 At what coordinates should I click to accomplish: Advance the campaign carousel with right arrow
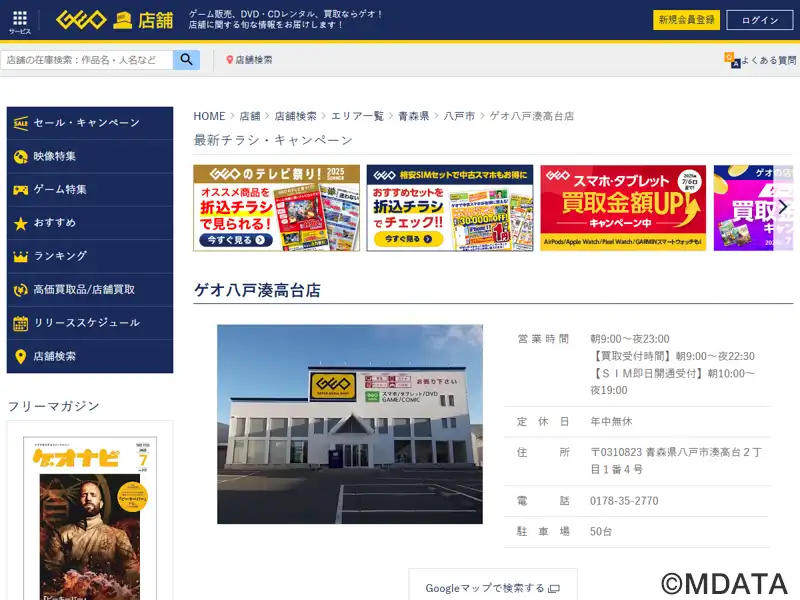pos(783,207)
